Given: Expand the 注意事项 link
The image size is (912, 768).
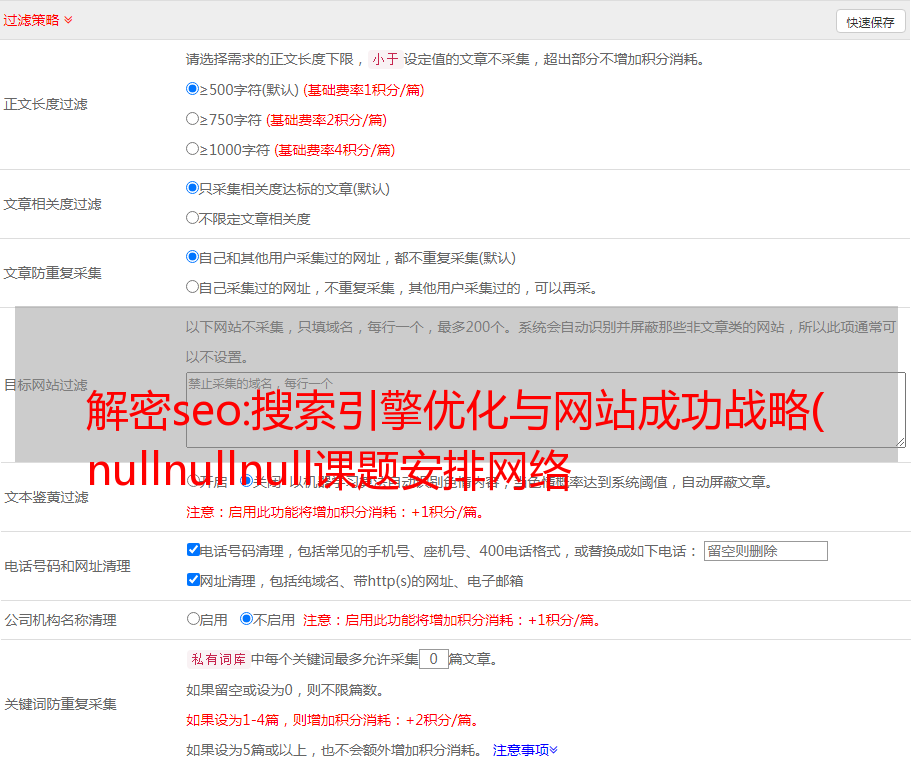Looking at the screenshot, I should click(525, 749).
